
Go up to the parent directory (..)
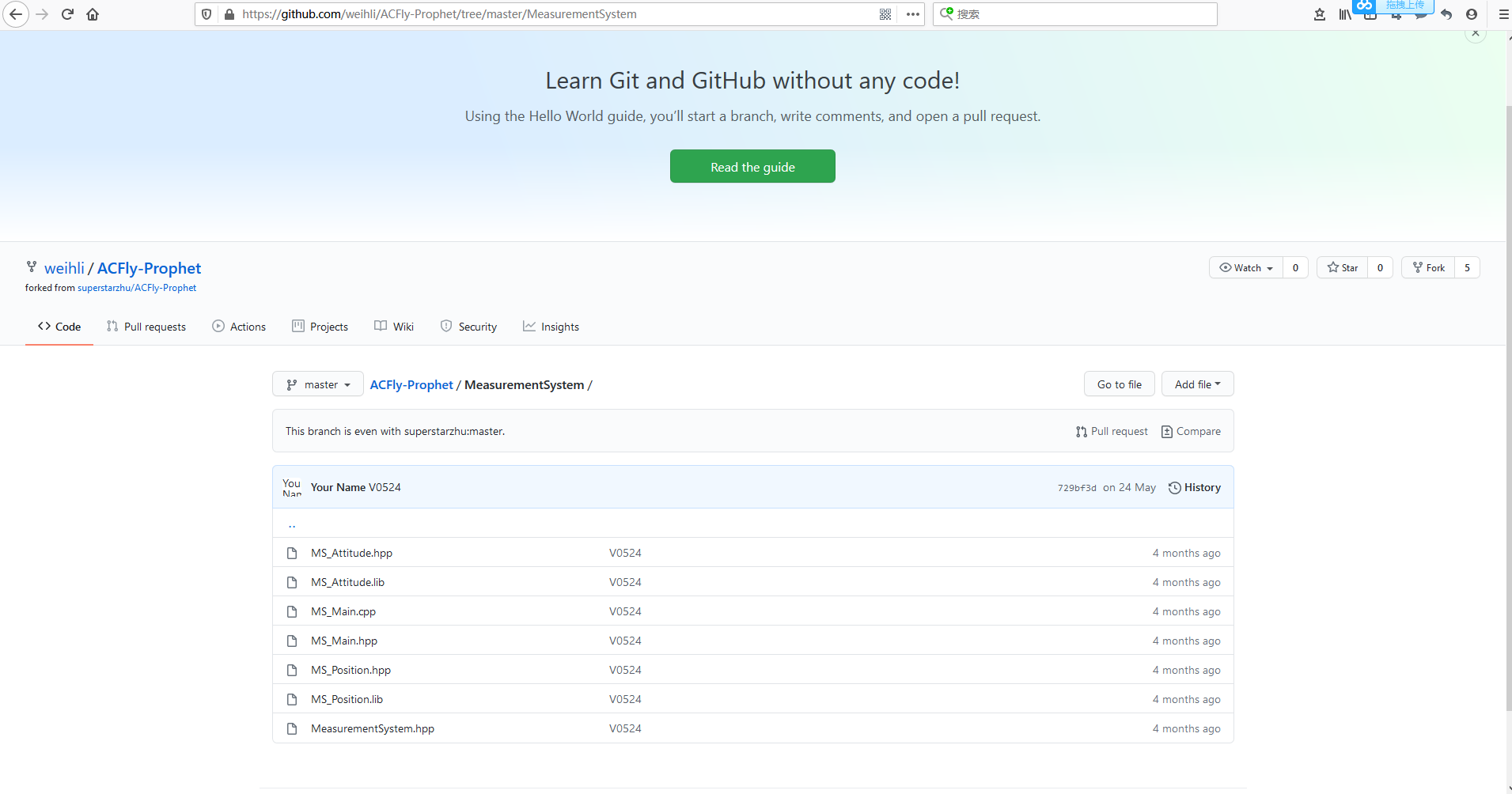click(292, 524)
